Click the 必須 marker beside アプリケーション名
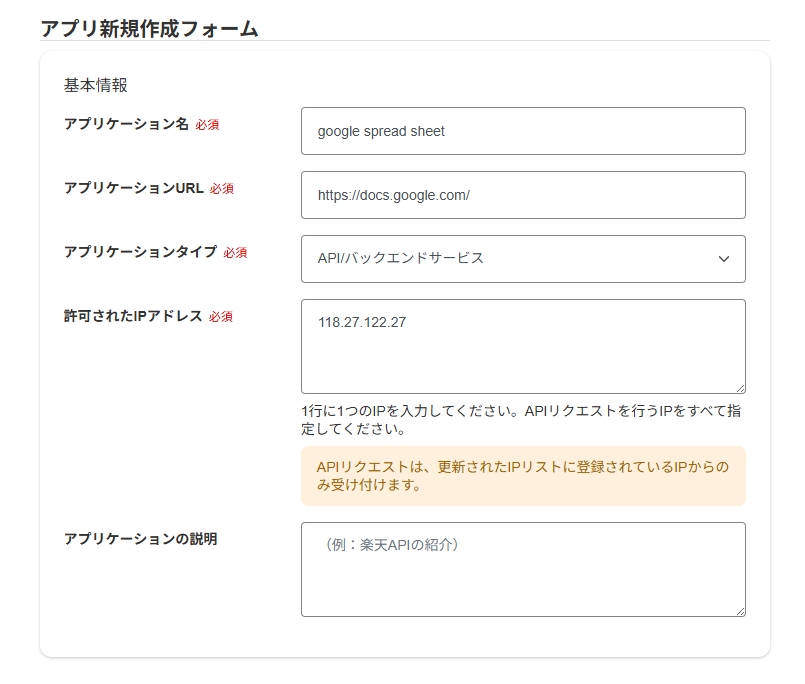This screenshot has height=684, width=805. point(207,125)
